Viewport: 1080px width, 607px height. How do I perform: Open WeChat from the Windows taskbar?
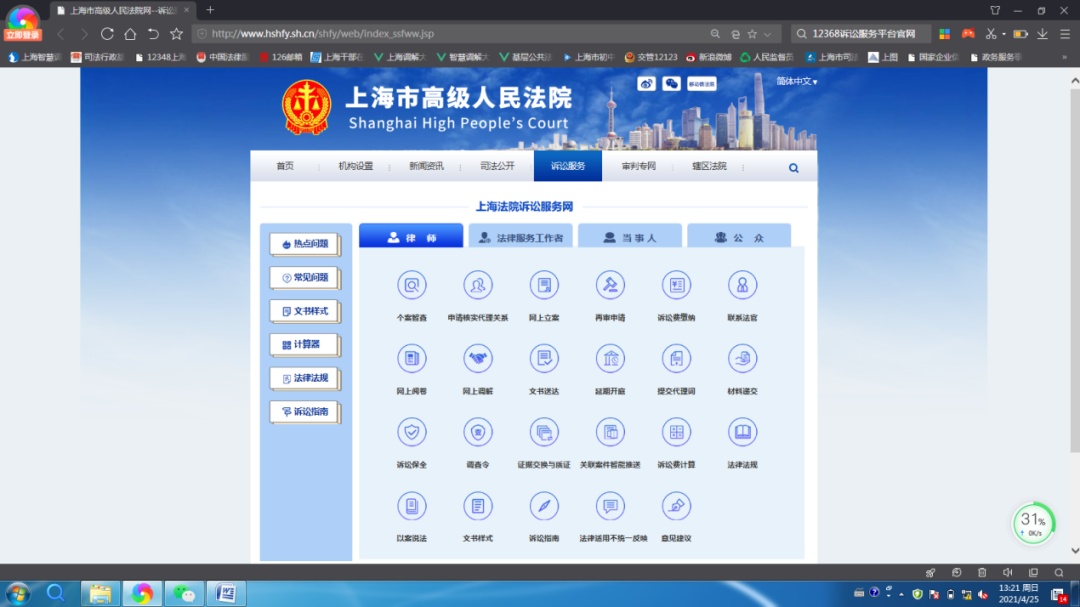pos(184,594)
